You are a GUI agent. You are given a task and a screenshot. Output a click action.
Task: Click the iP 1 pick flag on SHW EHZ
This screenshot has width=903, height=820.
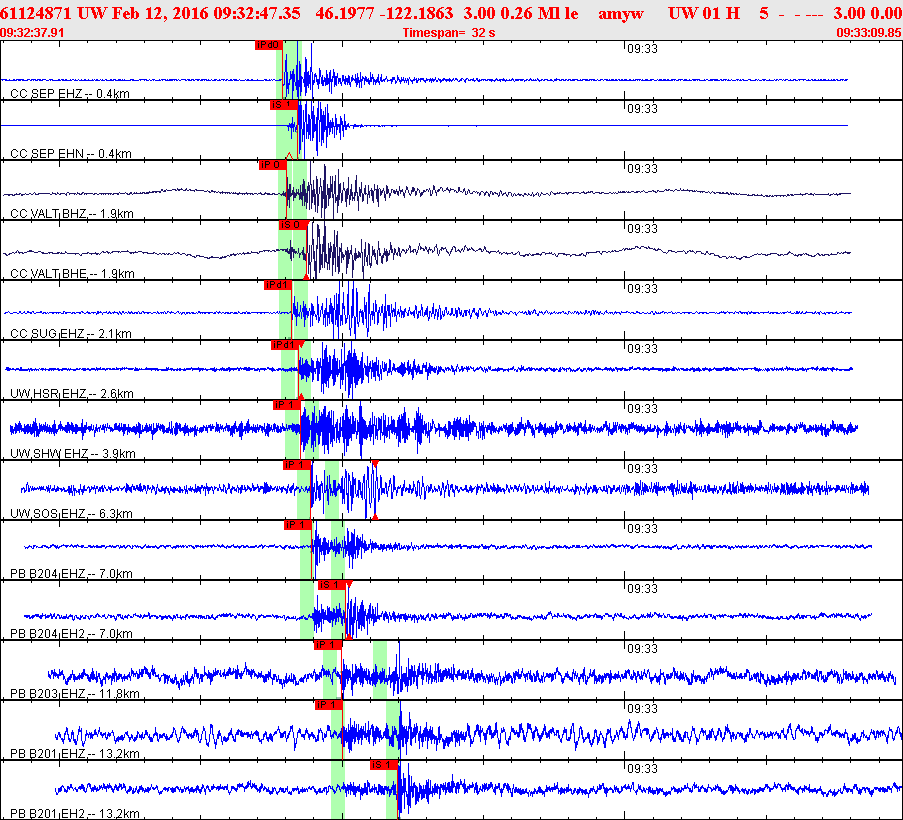[286, 405]
